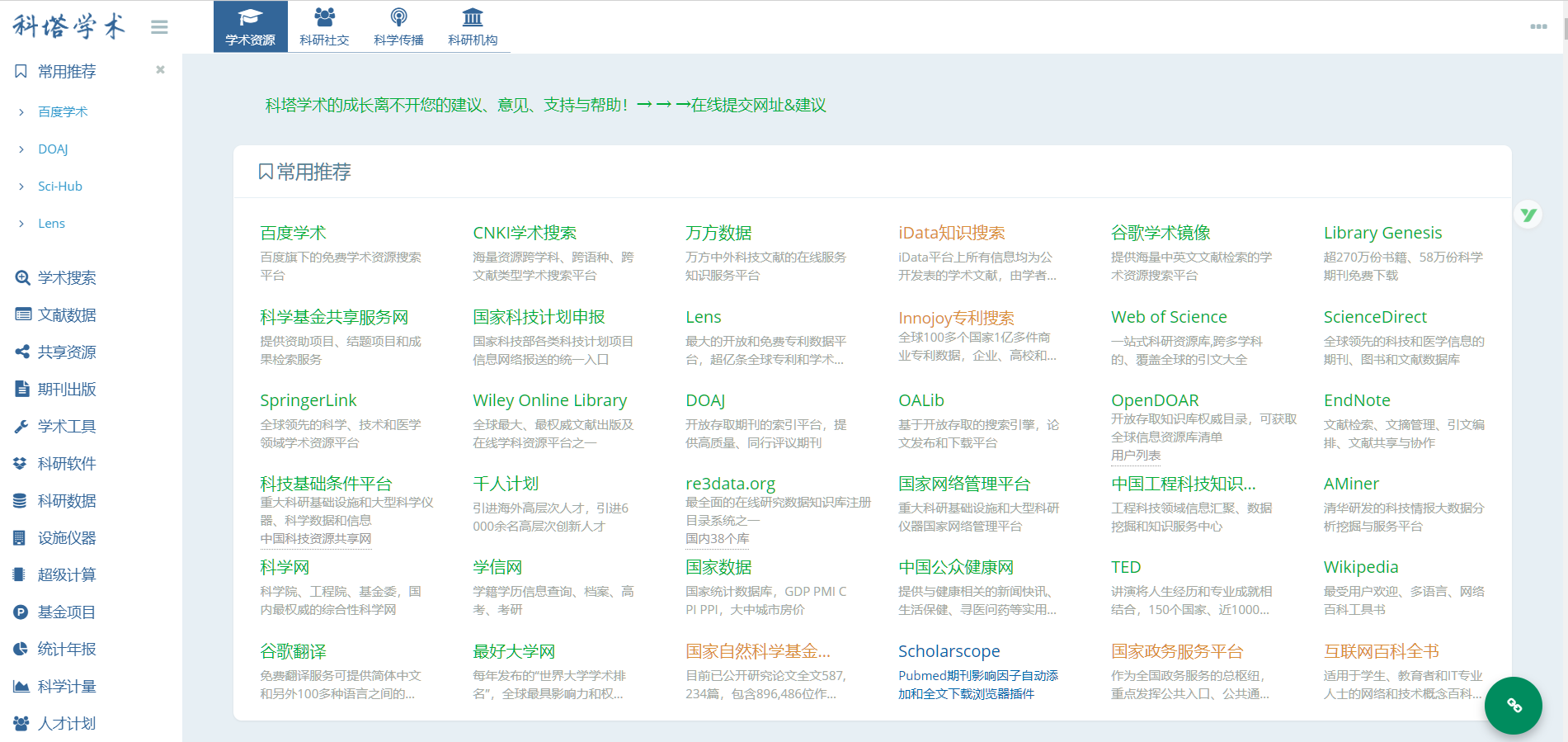Click the 科研机构 bank building icon
The width and height of the screenshot is (1568, 742).
(473, 17)
